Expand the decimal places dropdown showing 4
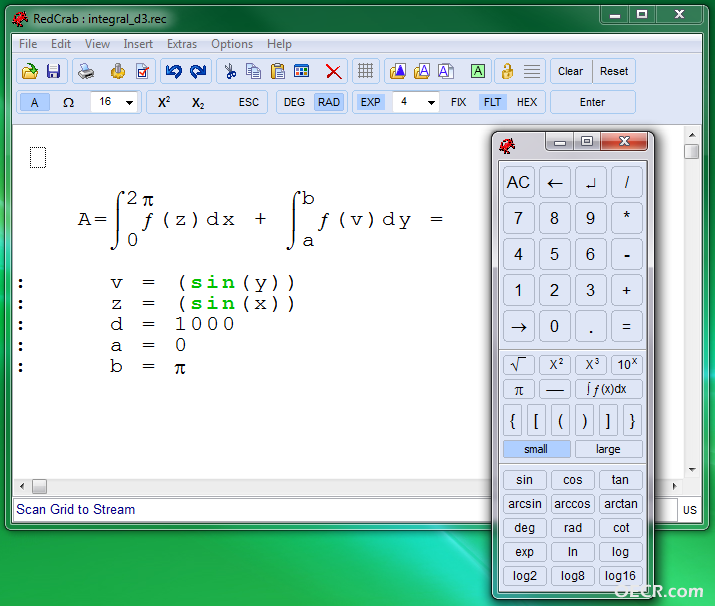715x606 pixels. click(x=415, y=102)
